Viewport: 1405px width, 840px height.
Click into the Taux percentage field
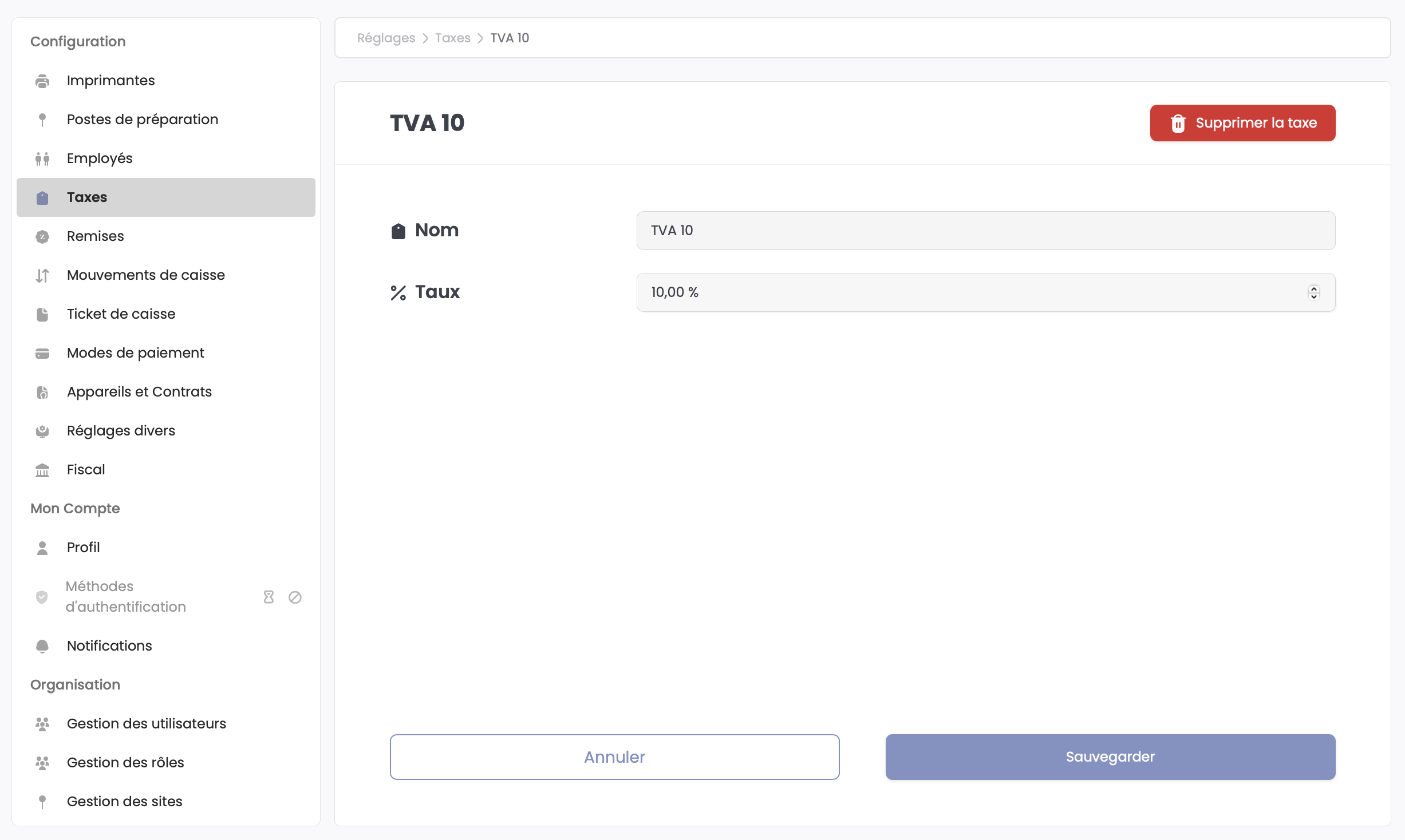[968, 292]
